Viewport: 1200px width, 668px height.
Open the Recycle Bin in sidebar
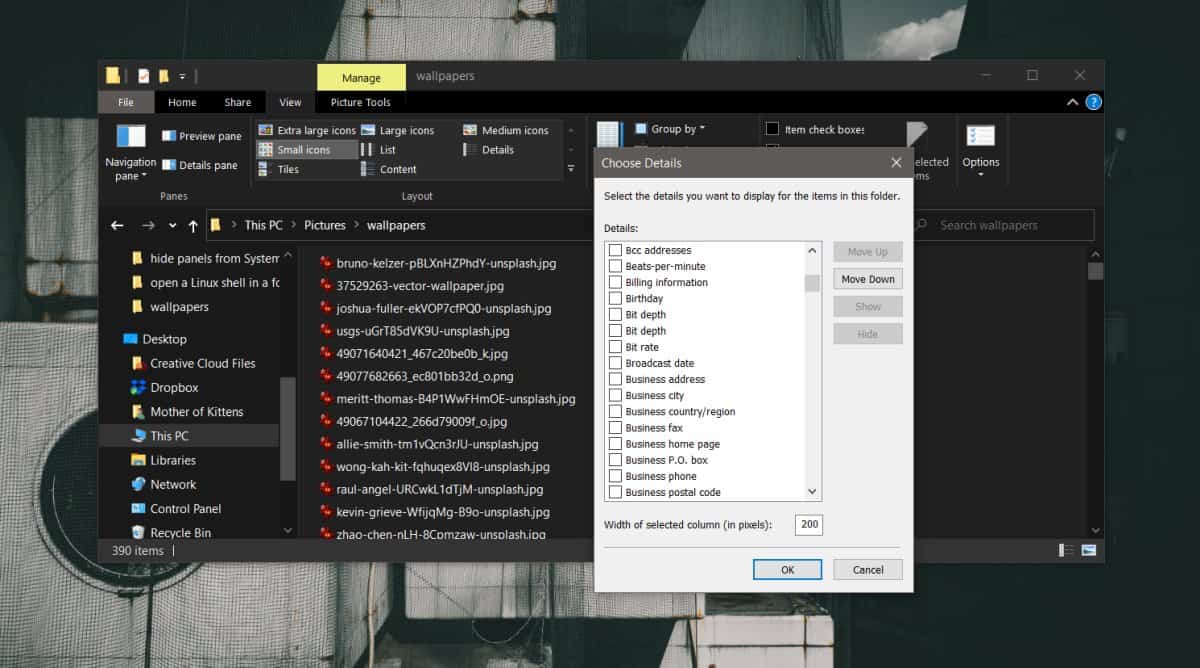coord(180,533)
